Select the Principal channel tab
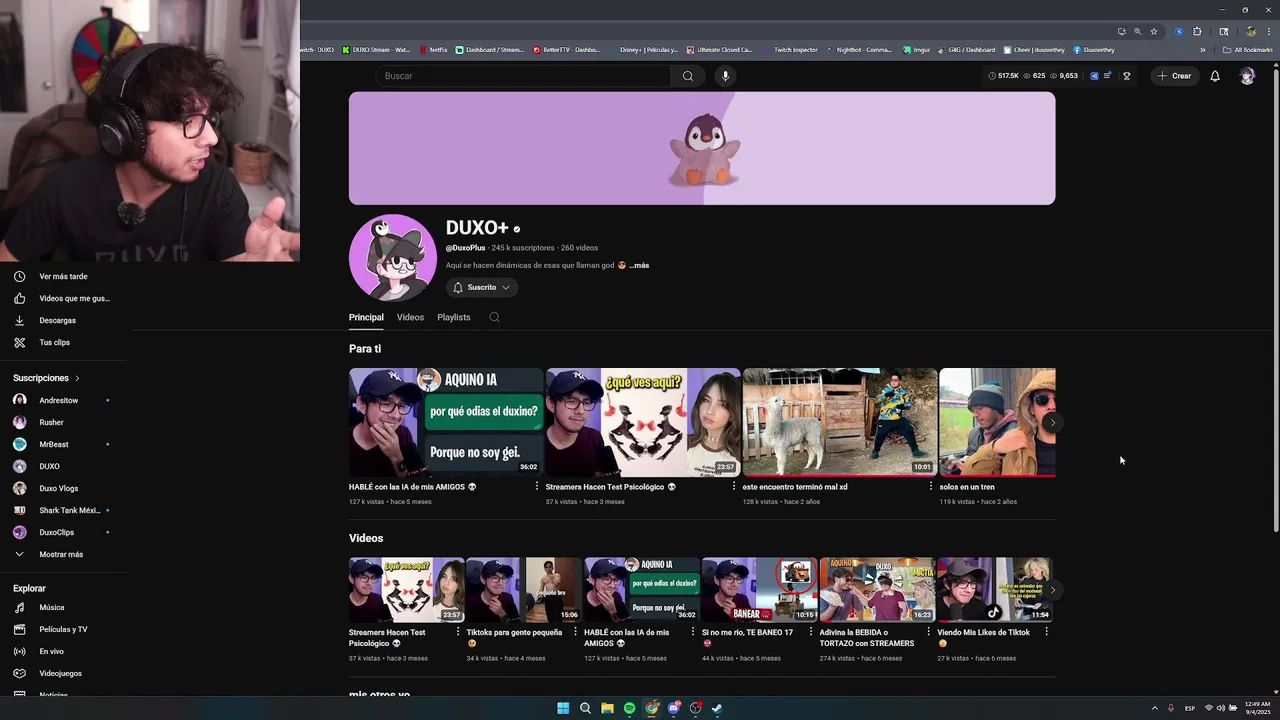 tap(366, 317)
